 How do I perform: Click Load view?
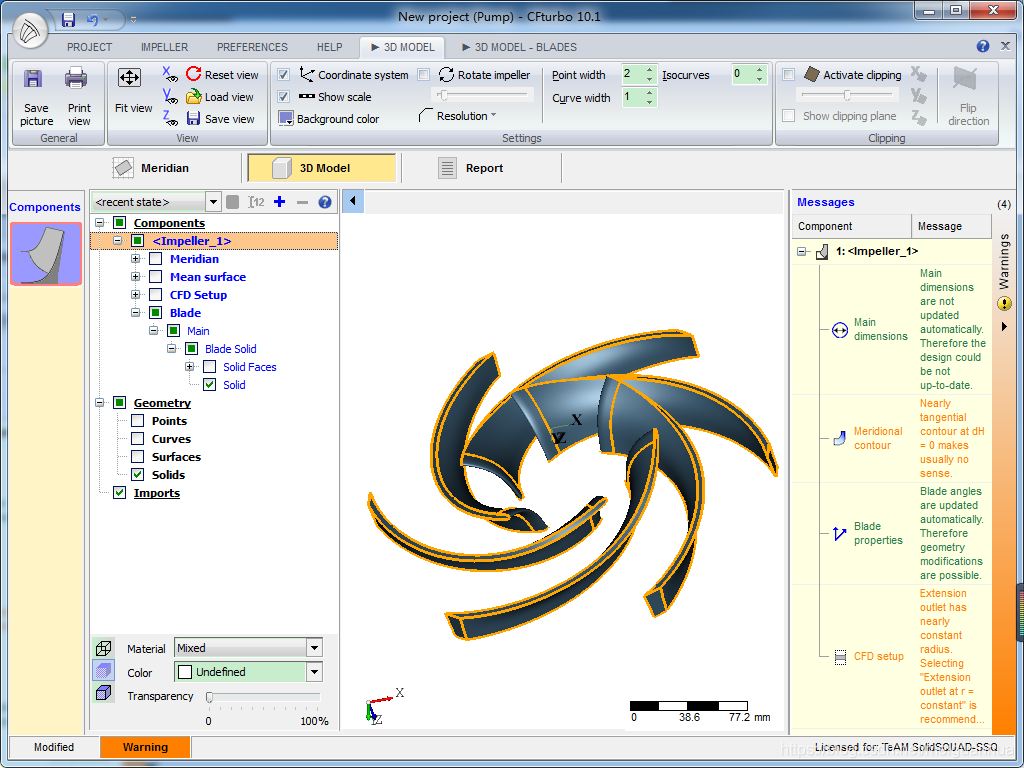tap(219, 97)
